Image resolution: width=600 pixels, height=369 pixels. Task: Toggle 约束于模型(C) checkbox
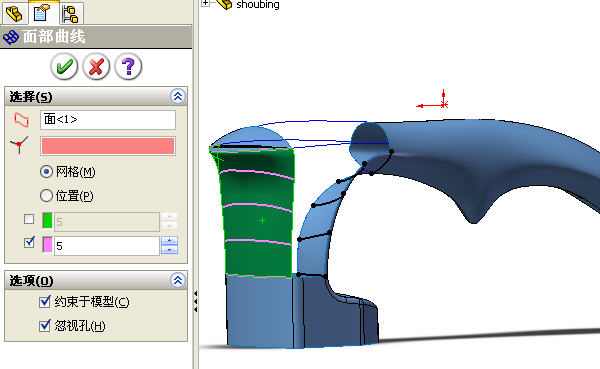point(45,302)
